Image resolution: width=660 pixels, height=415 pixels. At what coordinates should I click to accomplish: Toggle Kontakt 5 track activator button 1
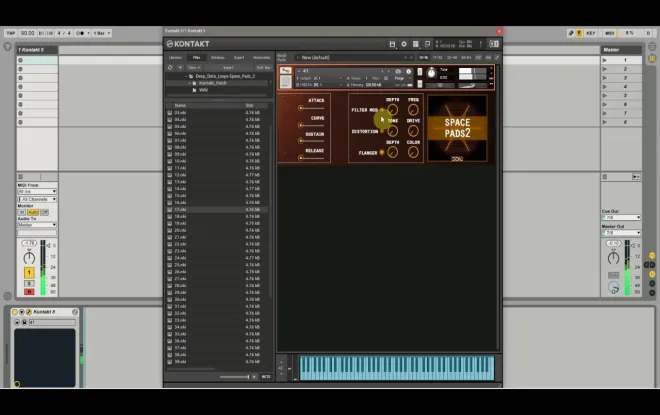click(29, 273)
